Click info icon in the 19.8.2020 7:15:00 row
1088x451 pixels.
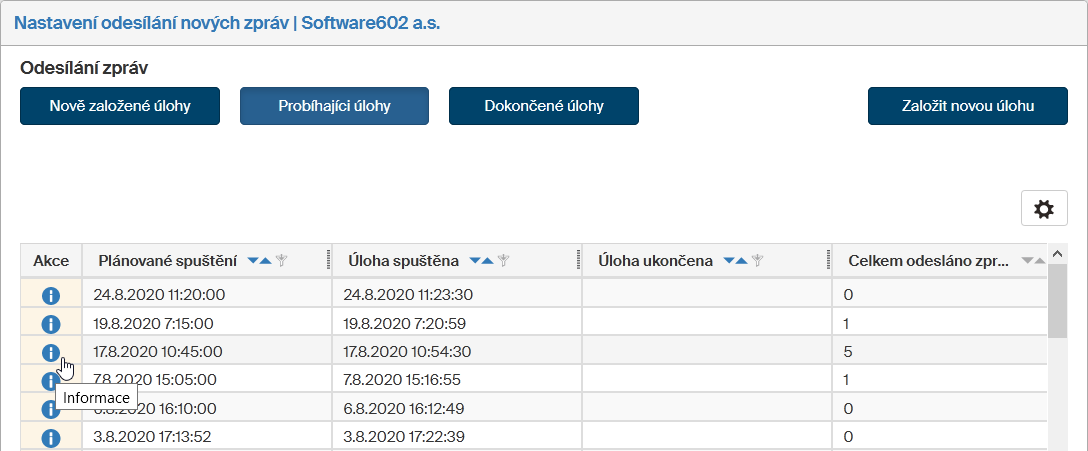51,324
